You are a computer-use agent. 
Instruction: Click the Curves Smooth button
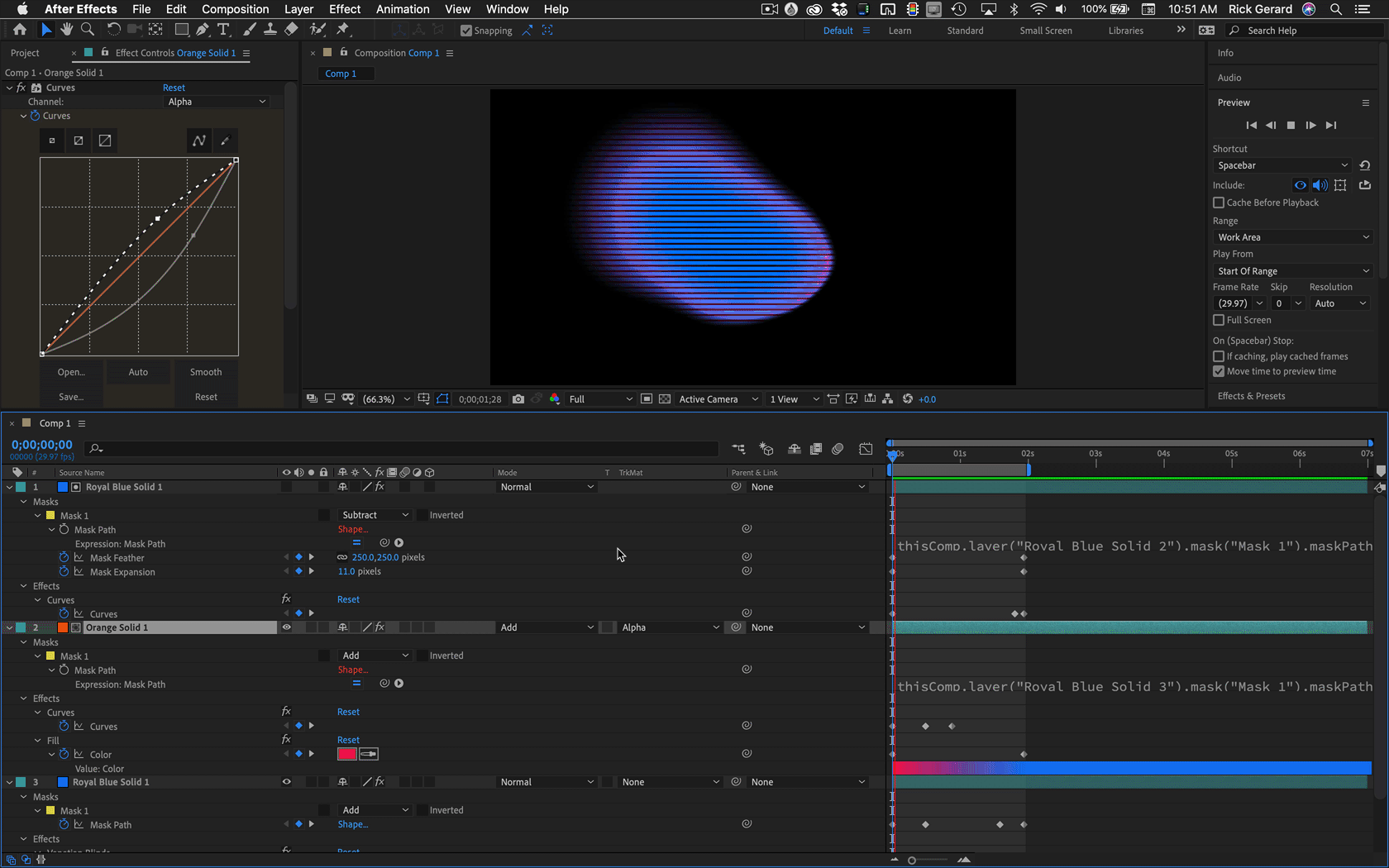click(x=206, y=372)
